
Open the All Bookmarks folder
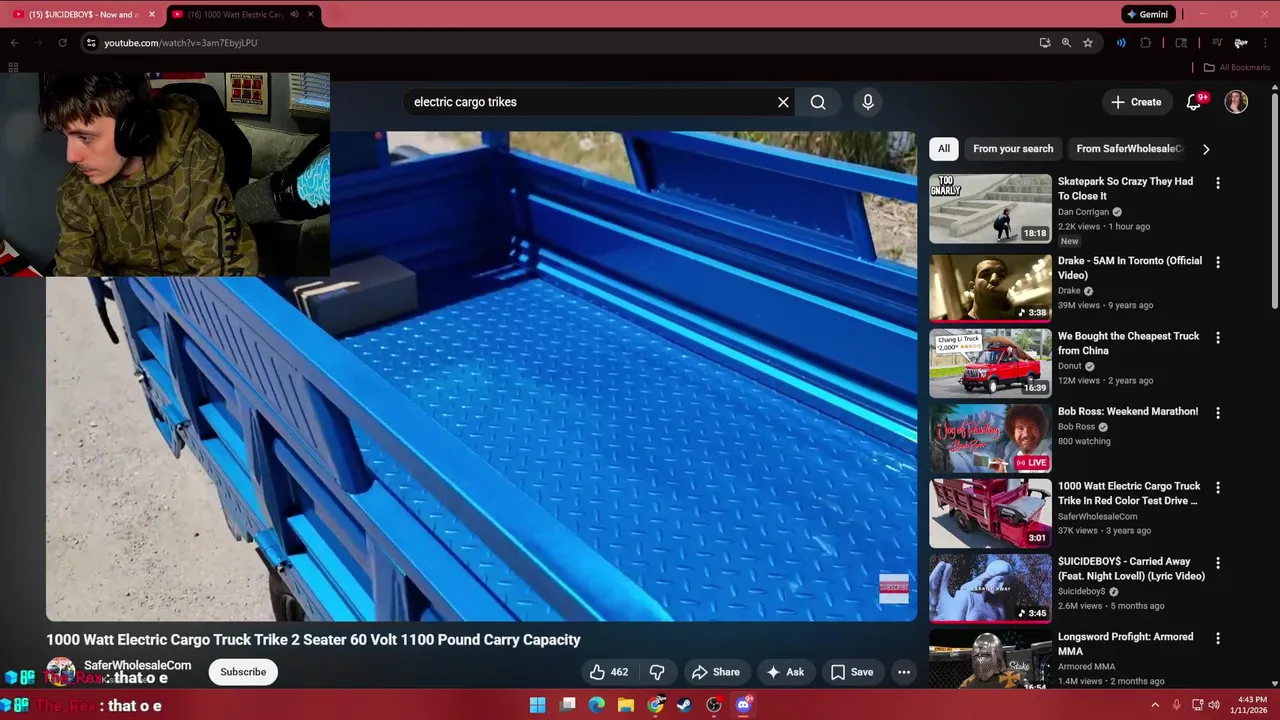click(x=1236, y=67)
